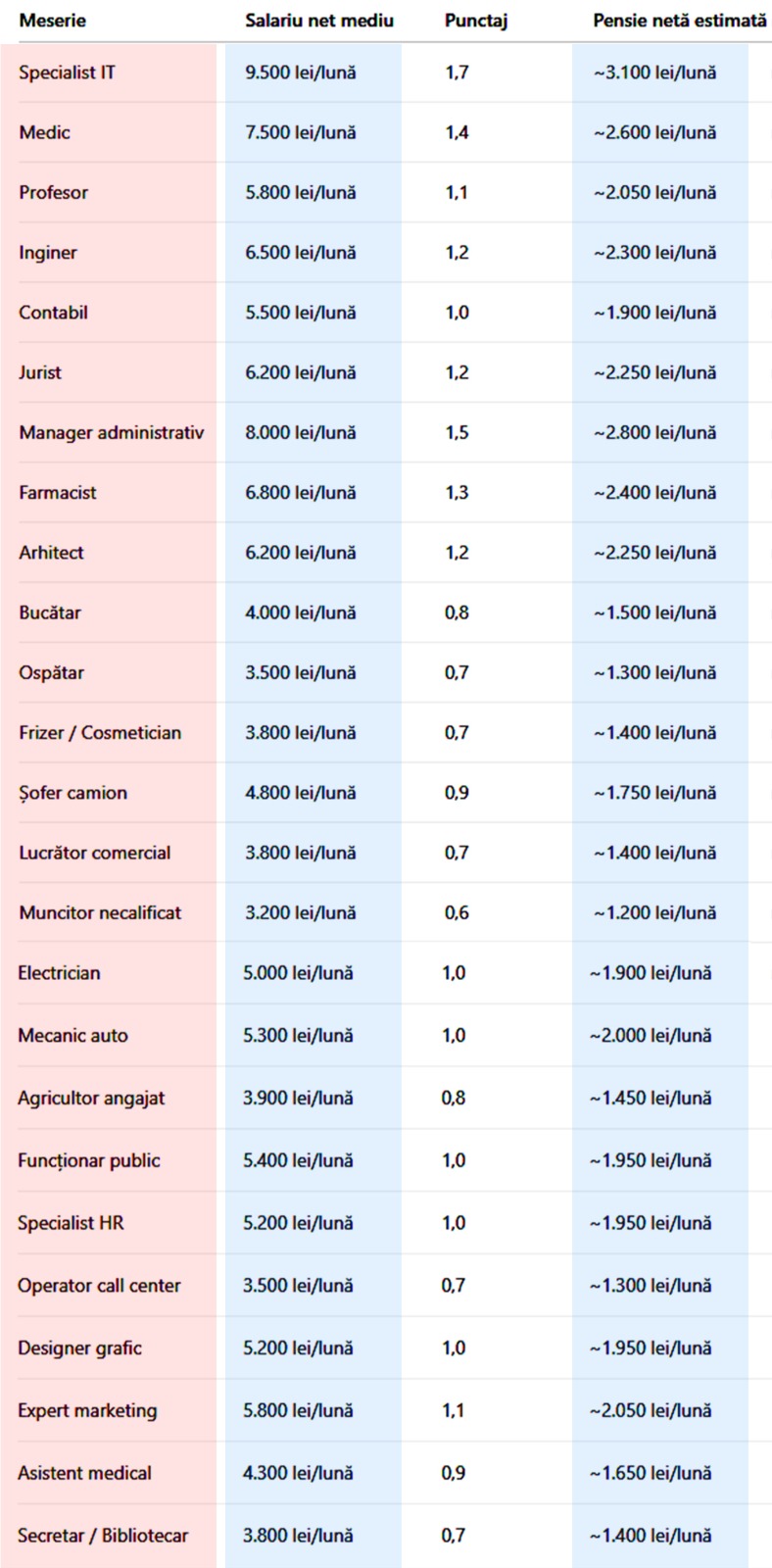Select the Specialist IT row label
772x1568 pixels.
[67, 73]
